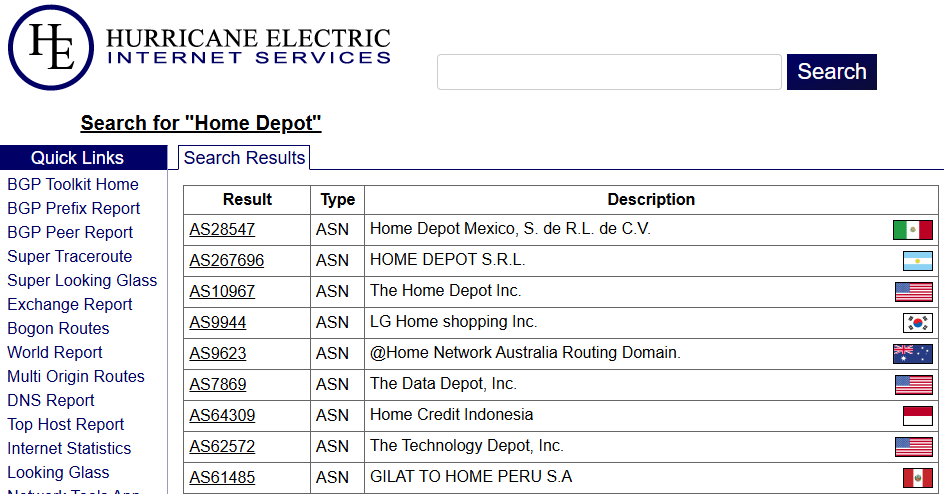Click the Mexico flag icon

tap(912, 230)
